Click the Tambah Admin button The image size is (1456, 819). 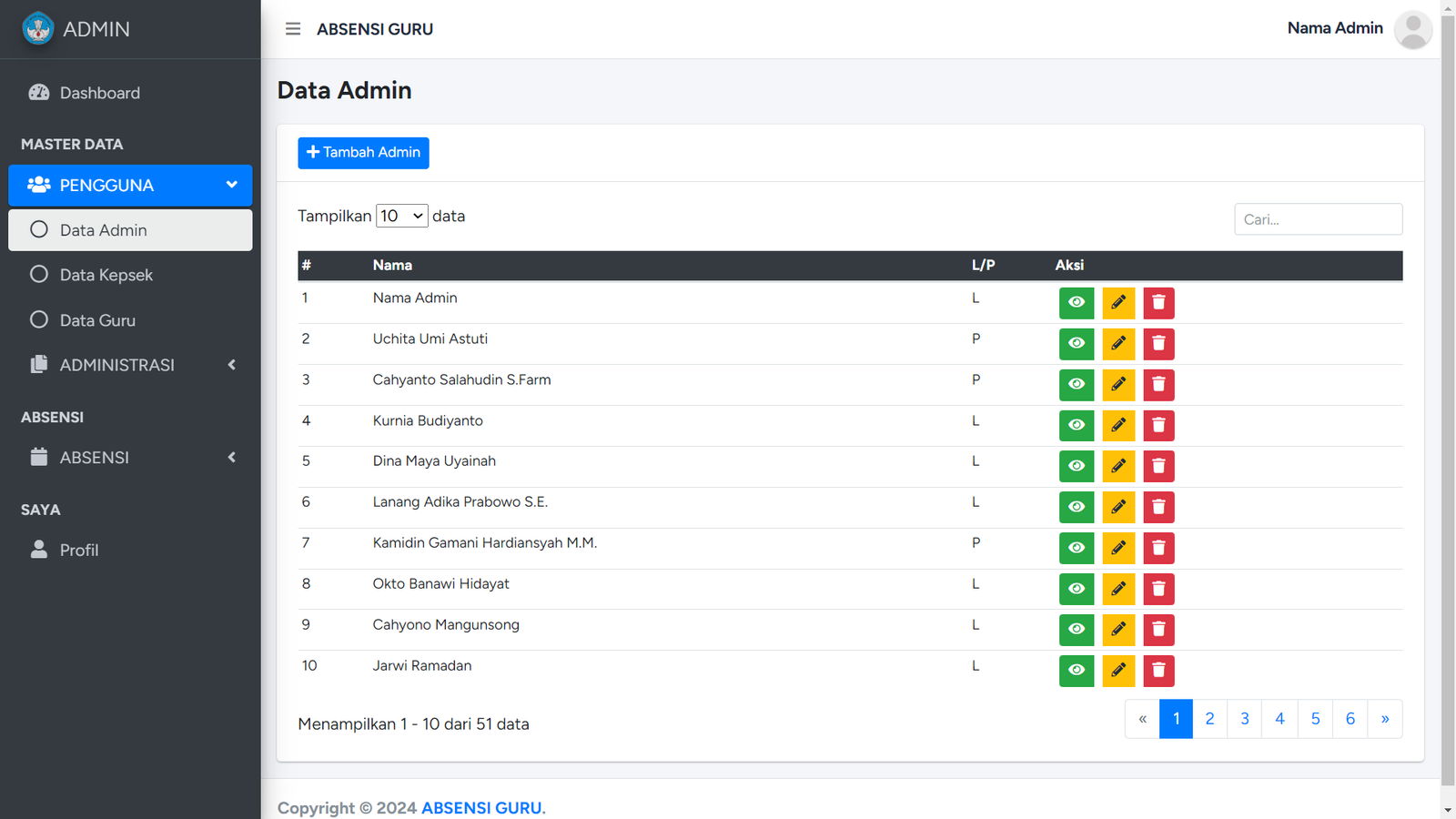pyautogui.click(x=363, y=153)
